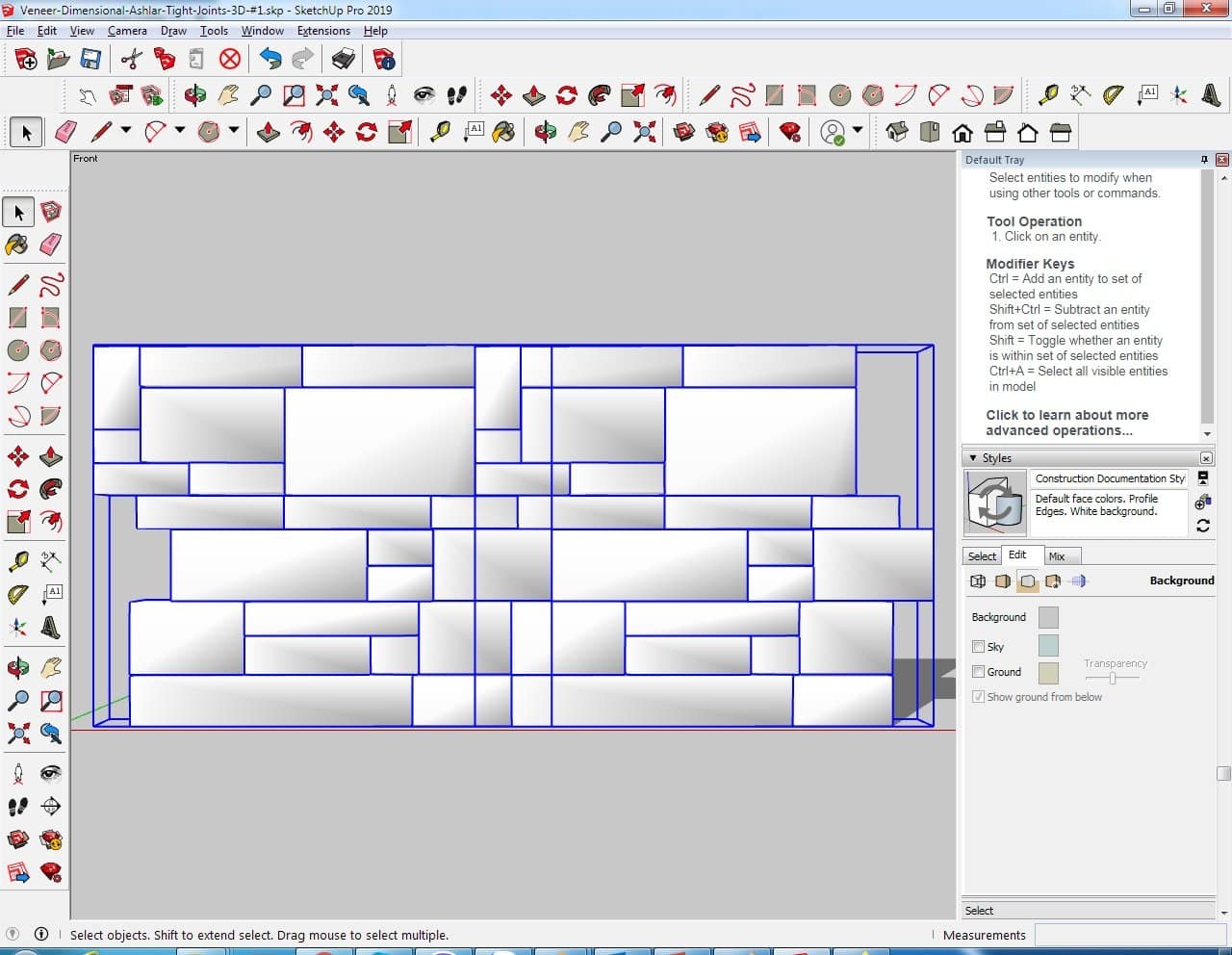Expand the dropdown arrow beside the Line tool
The image size is (1232, 955).
[125, 130]
